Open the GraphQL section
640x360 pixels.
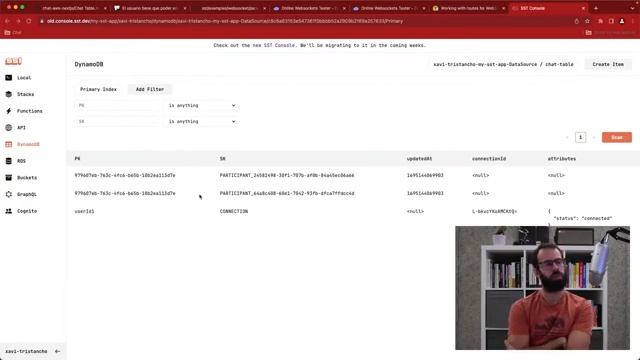coord(21,194)
